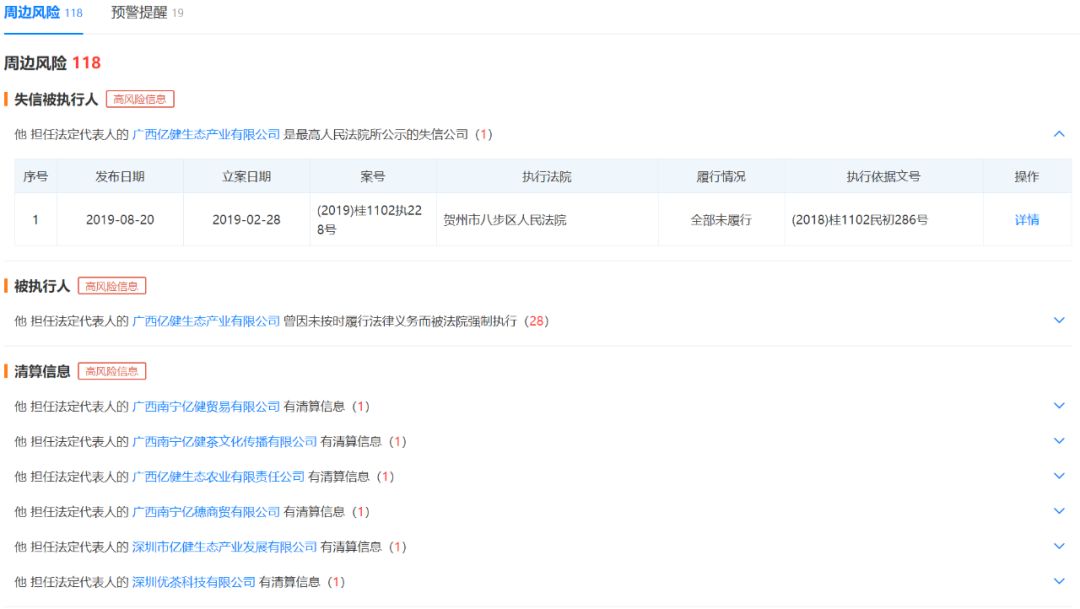The height and width of the screenshot is (609, 1080).
Task: Expand 深圳市亿健生态产业发展有限公司 清算信息 row
Action: (1059, 547)
